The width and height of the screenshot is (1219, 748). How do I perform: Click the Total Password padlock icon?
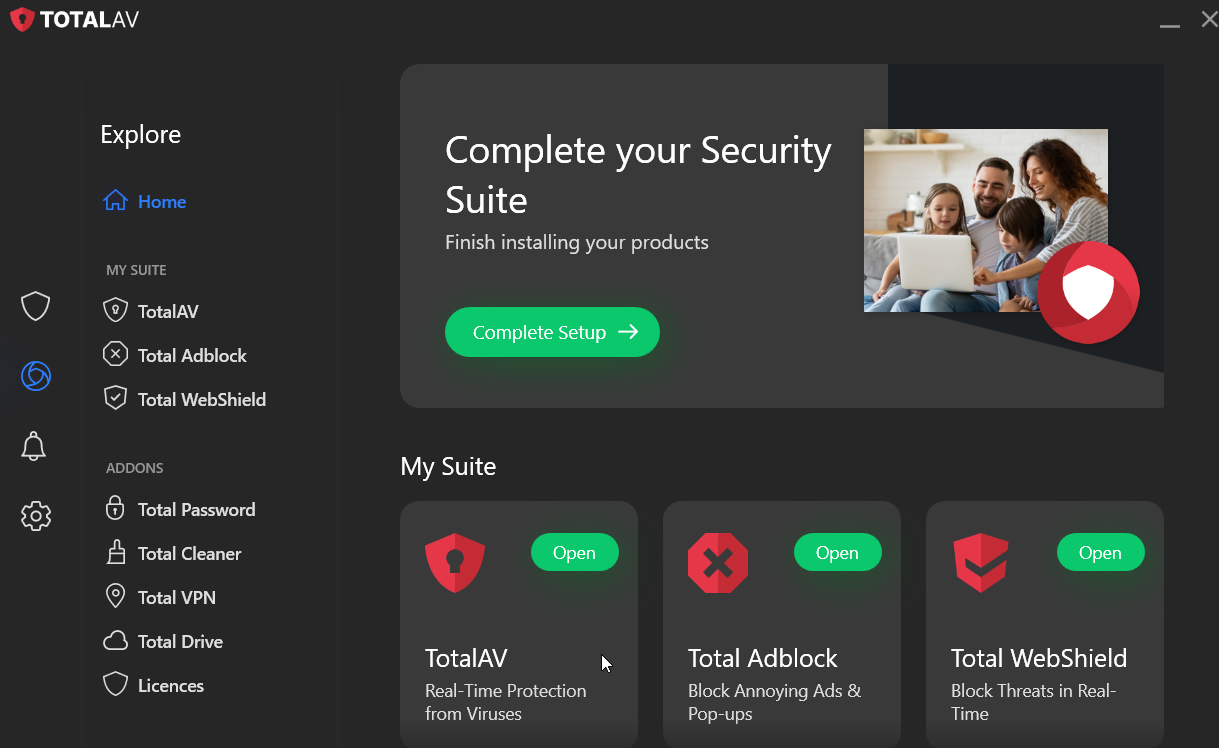(x=115, y=508)
